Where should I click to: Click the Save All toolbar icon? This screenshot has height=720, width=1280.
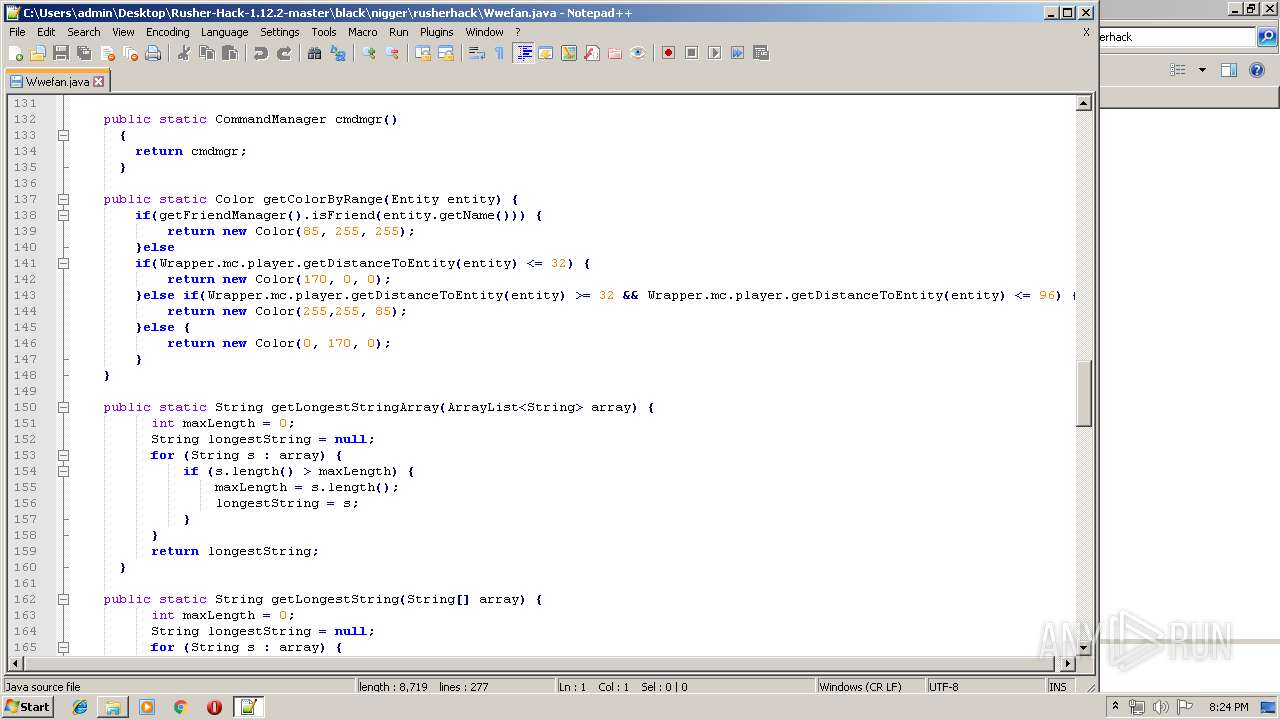click(x=84, y=53)
